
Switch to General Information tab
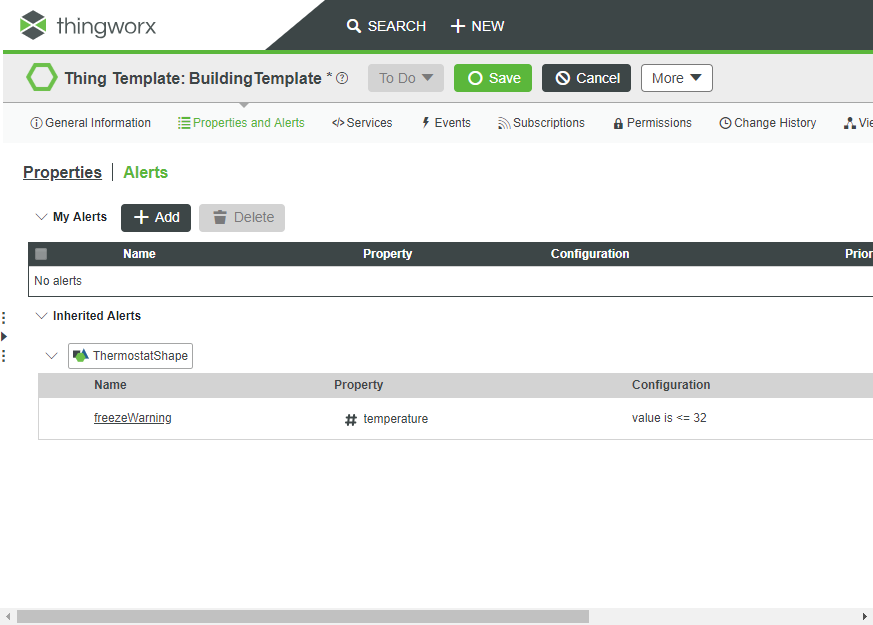point(90,123)
